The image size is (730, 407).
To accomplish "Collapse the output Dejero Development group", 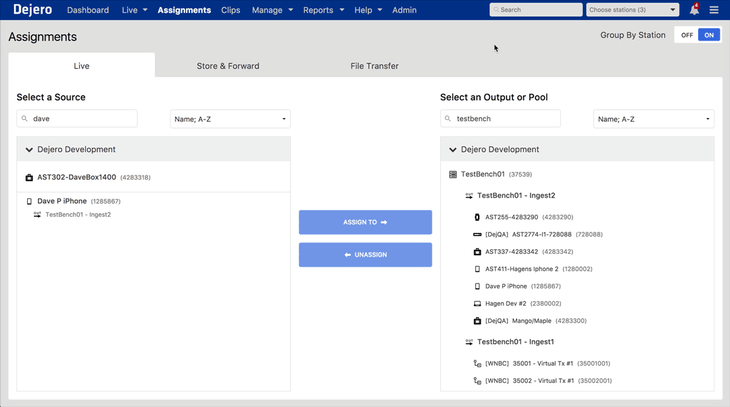I will 453,149.
